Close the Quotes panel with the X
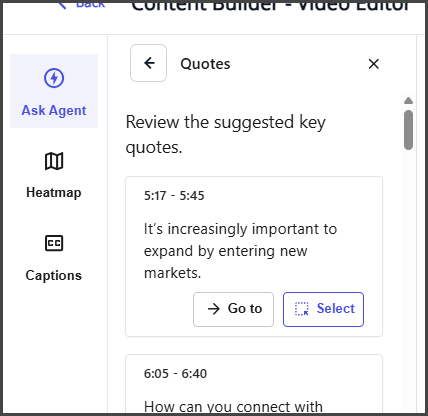Image resolution: width=428 pixels, height=416 pixels. coord(374,64)
